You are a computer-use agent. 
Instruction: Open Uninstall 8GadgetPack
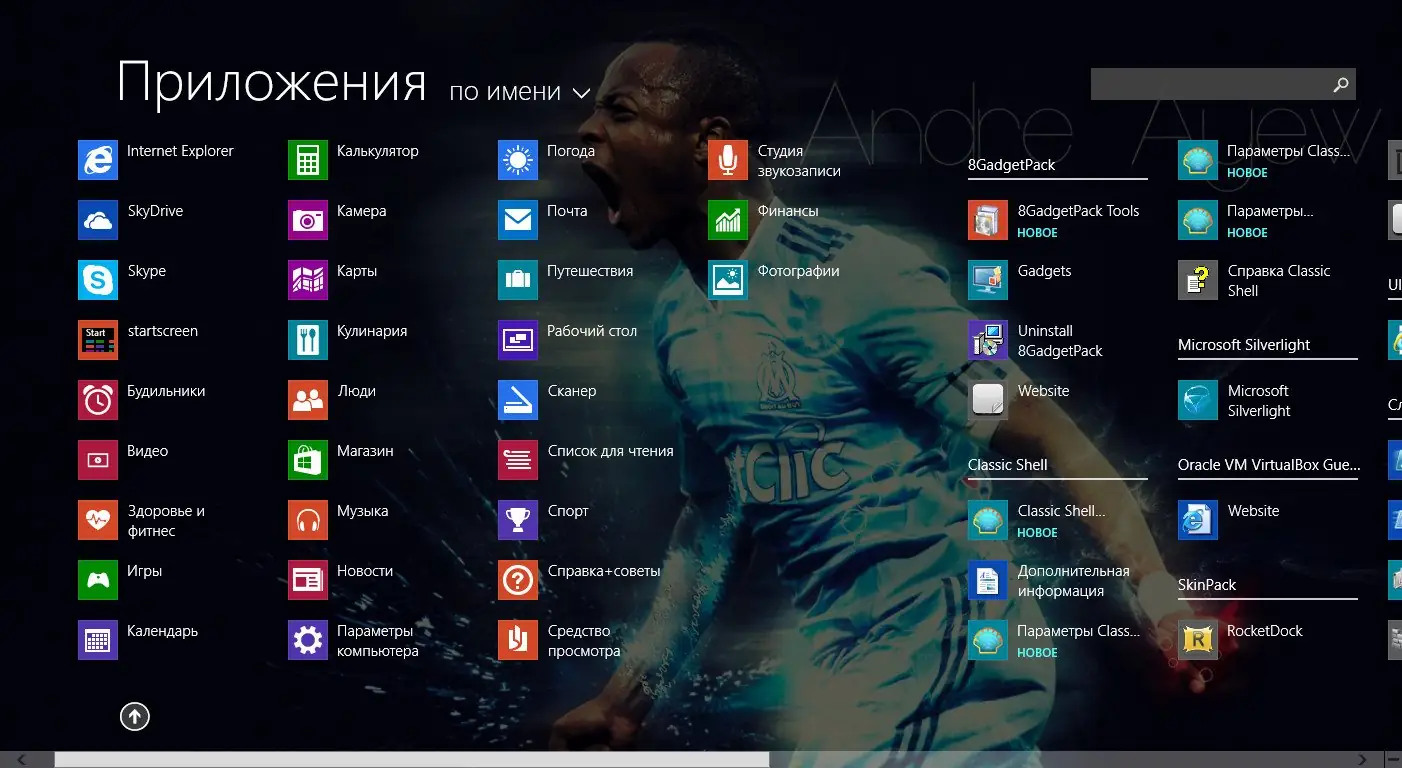coord(1036,340)
